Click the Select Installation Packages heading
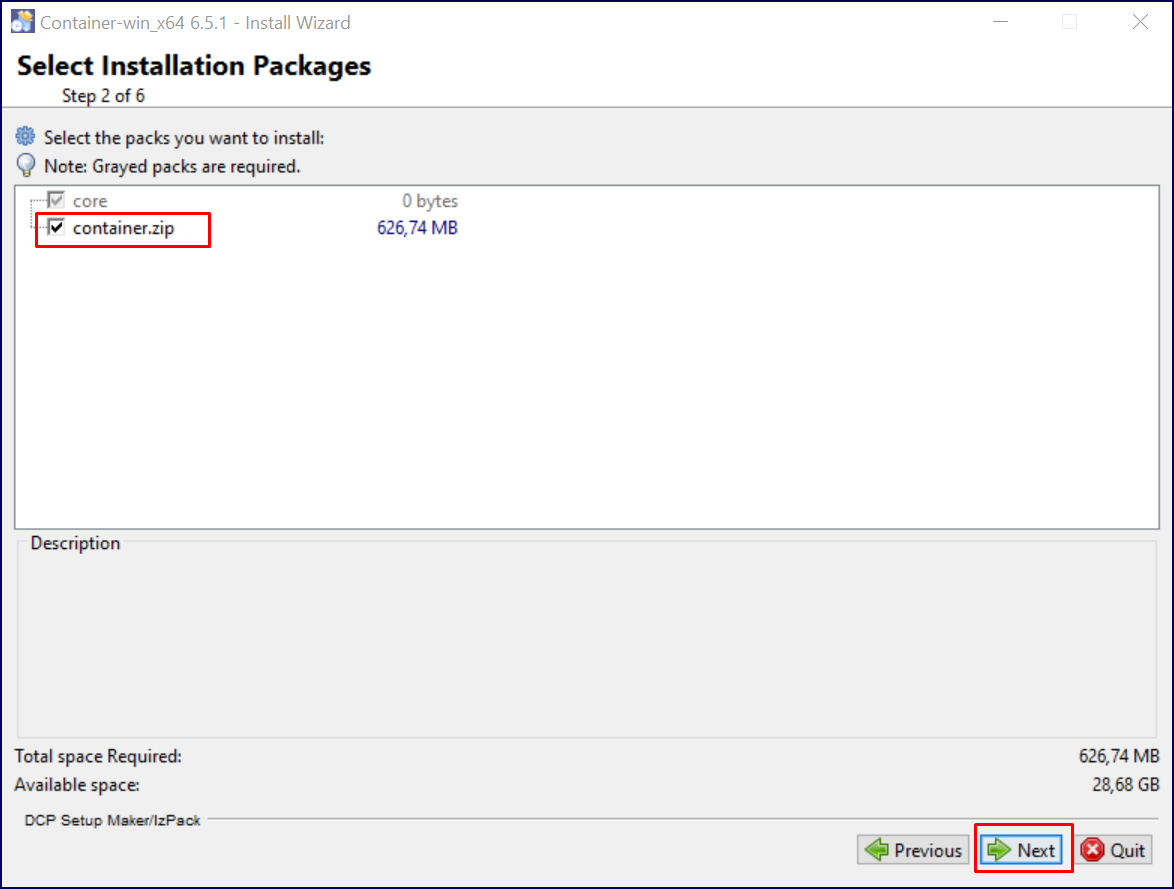Viewport: 1174px width, 889px height. [x=194, y=66]
